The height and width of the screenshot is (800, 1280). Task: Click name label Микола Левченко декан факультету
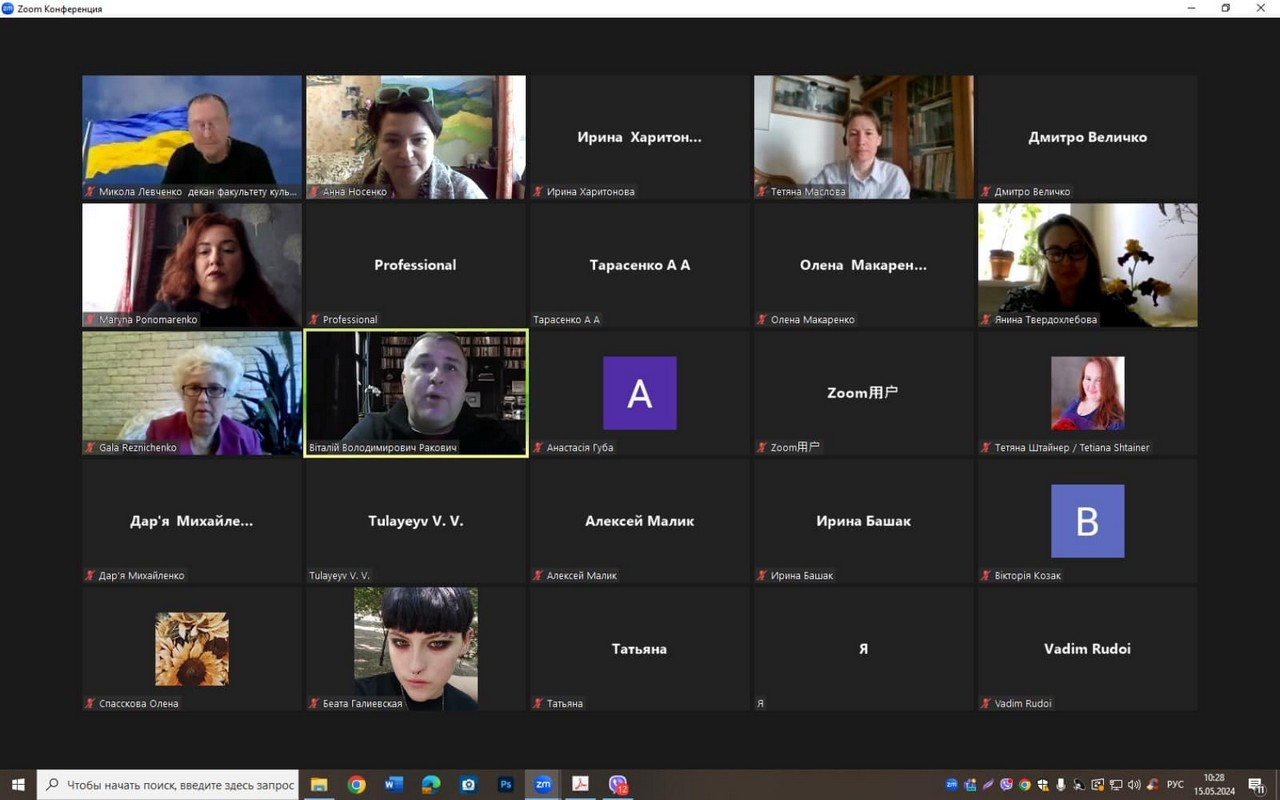[198, 192]
